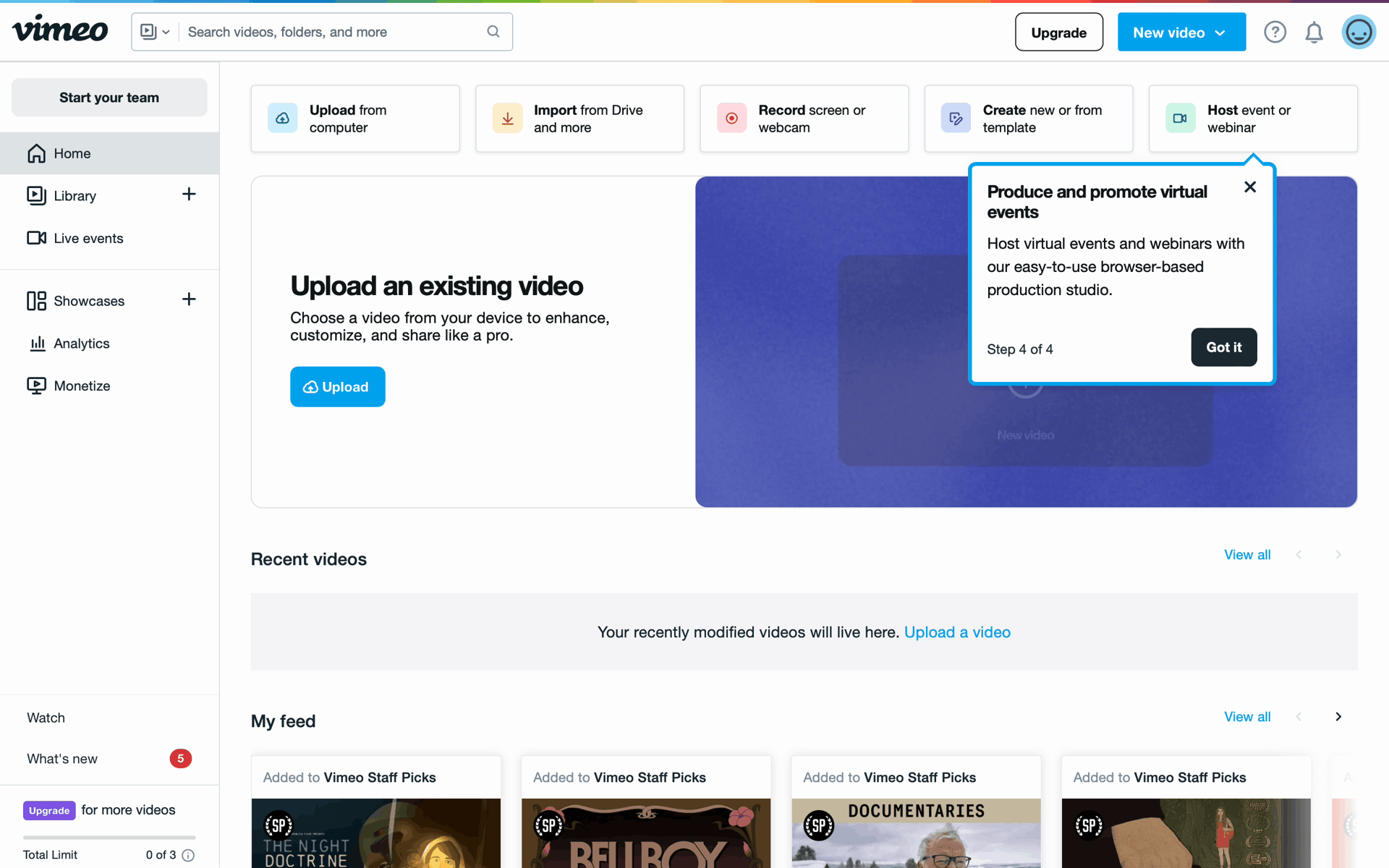Open the Bellboy video thumbnail

click(646, 833)
